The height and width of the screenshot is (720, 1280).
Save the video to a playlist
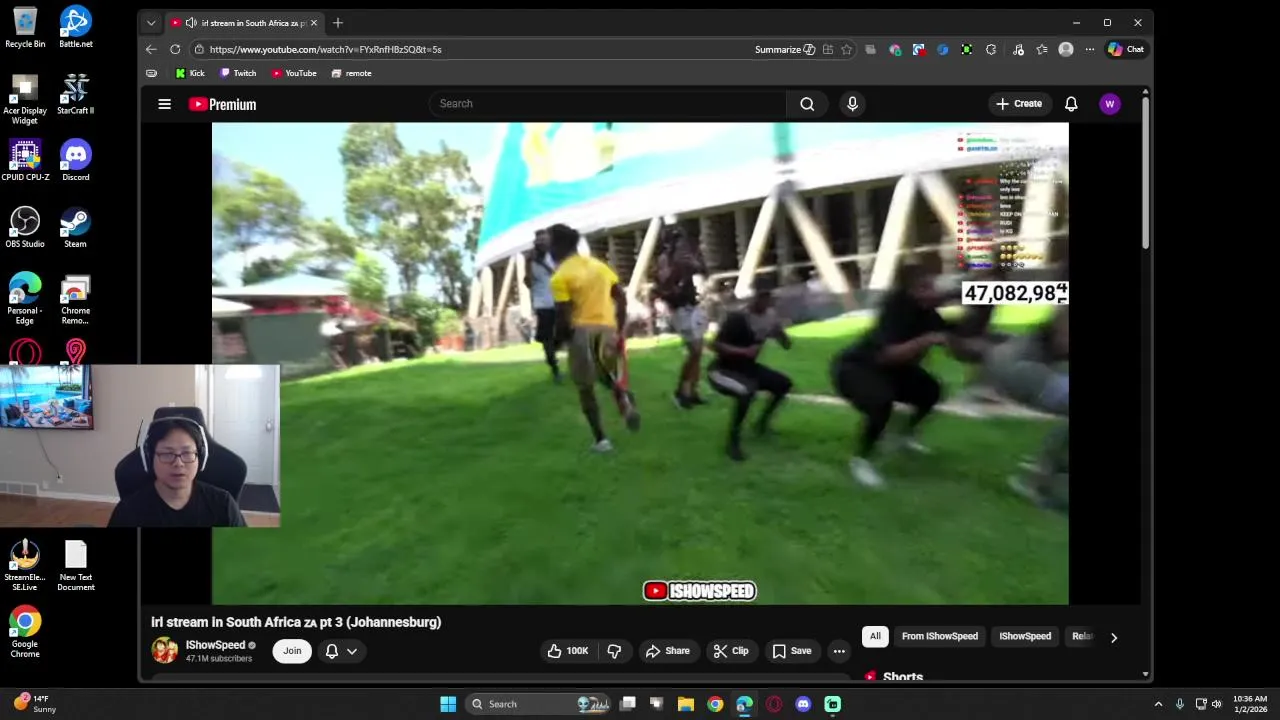(791, 651)
